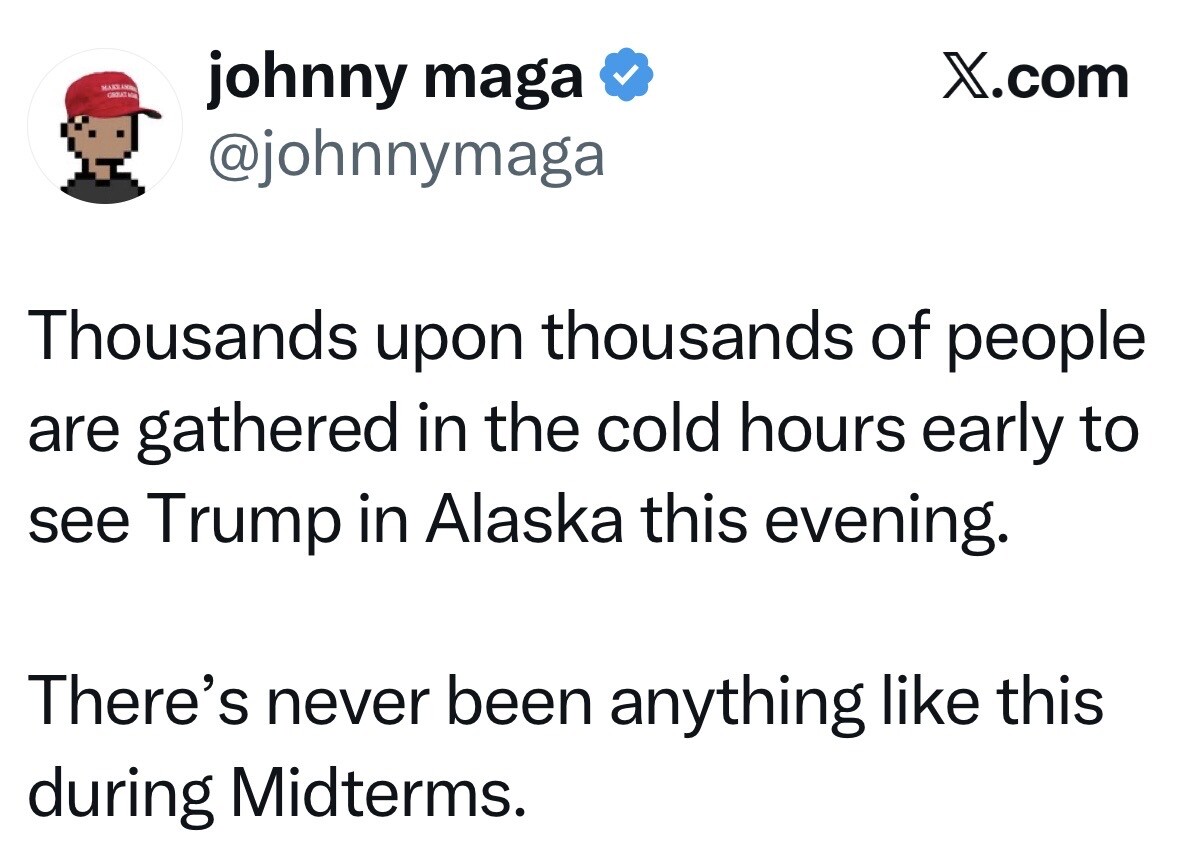Click the X.com watermark text
The width and height of the screenshot is (1179, 843).
(x=1036, y=78)
